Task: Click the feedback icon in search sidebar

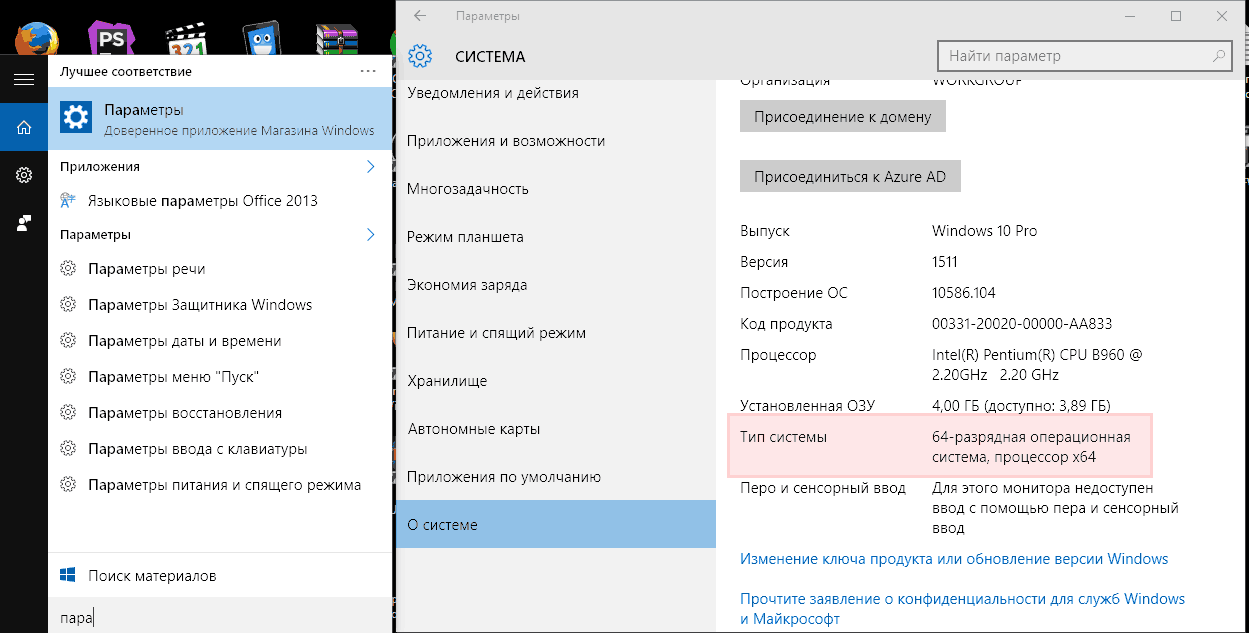Action: (x=24, y=223)
